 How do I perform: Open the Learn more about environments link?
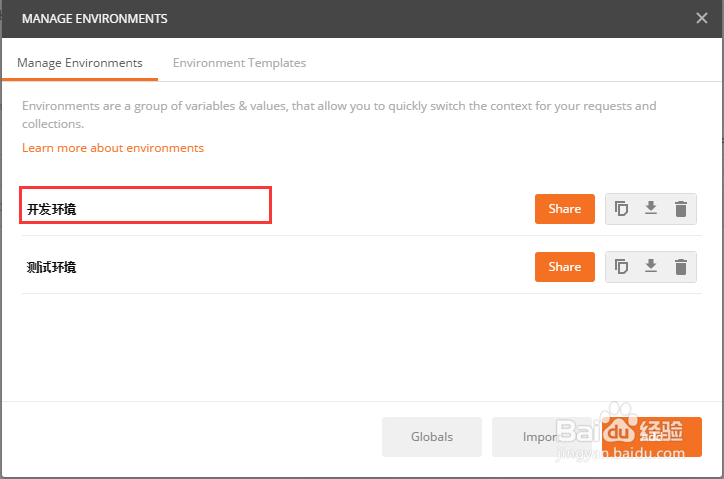(113, 148)
